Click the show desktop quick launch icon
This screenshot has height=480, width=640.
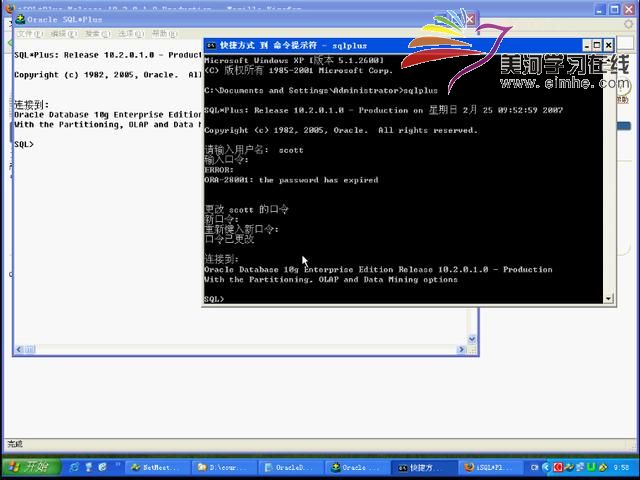pos(88,467)
